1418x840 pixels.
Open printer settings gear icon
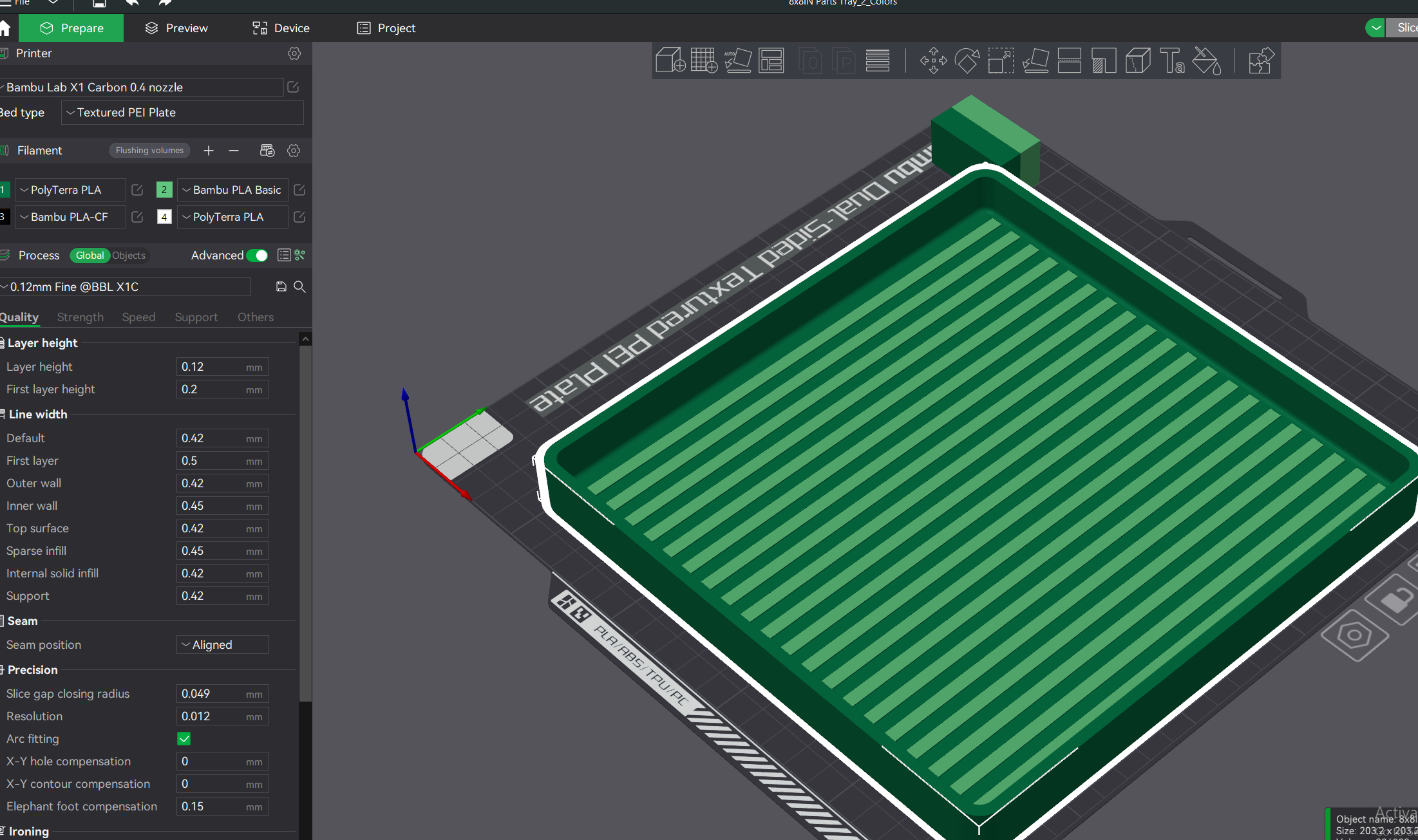[294, 53]
